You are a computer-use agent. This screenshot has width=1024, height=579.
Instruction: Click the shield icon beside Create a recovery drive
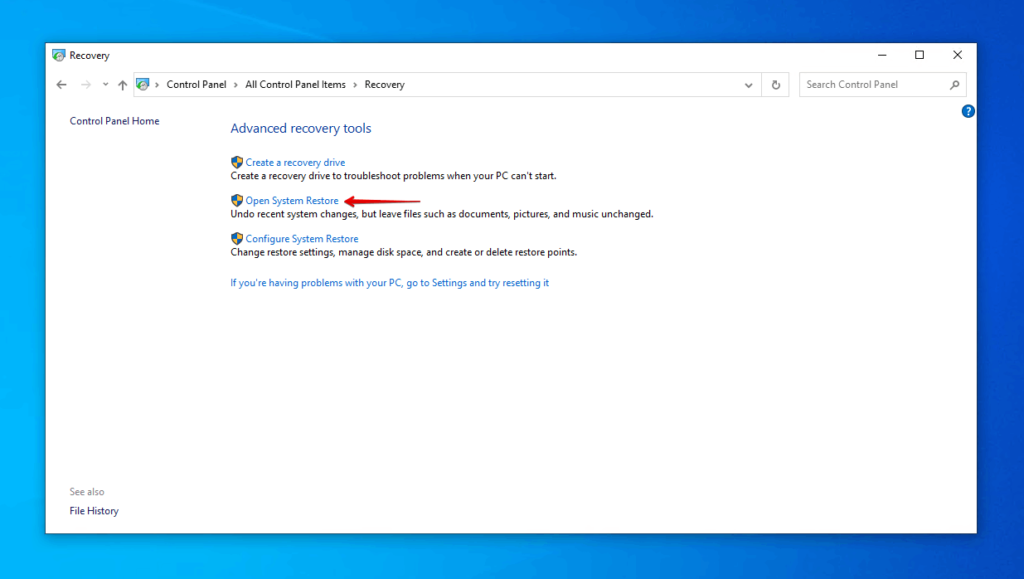point(237,162)
